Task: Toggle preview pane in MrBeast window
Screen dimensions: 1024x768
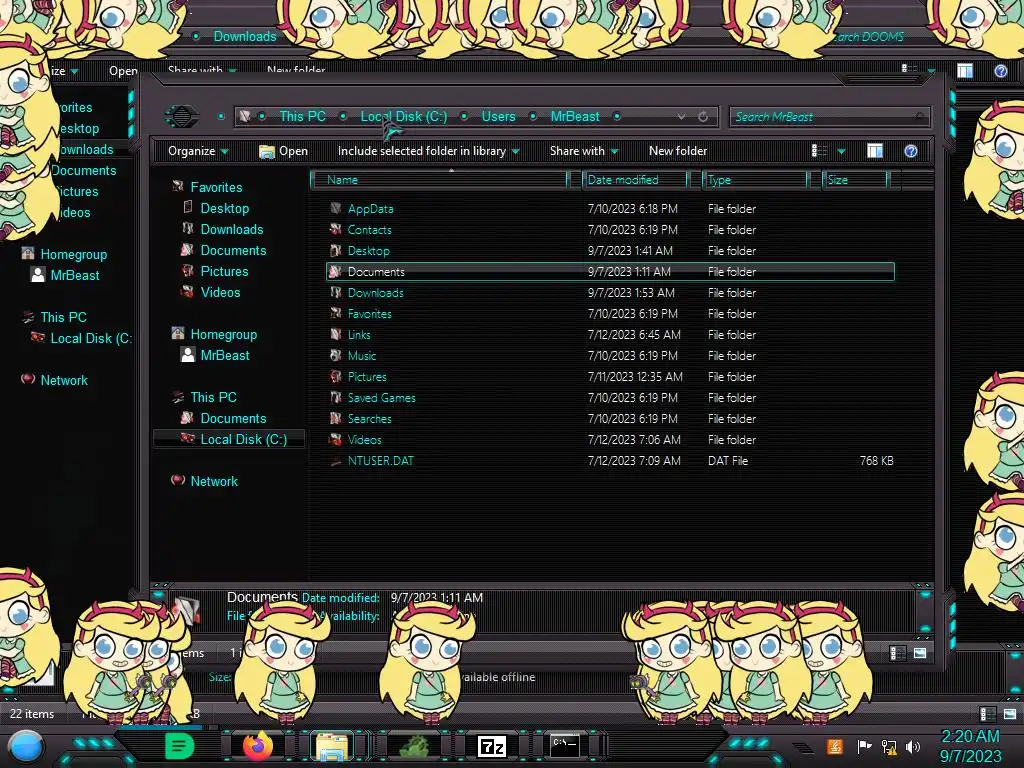Action: [x=875, y=152]
